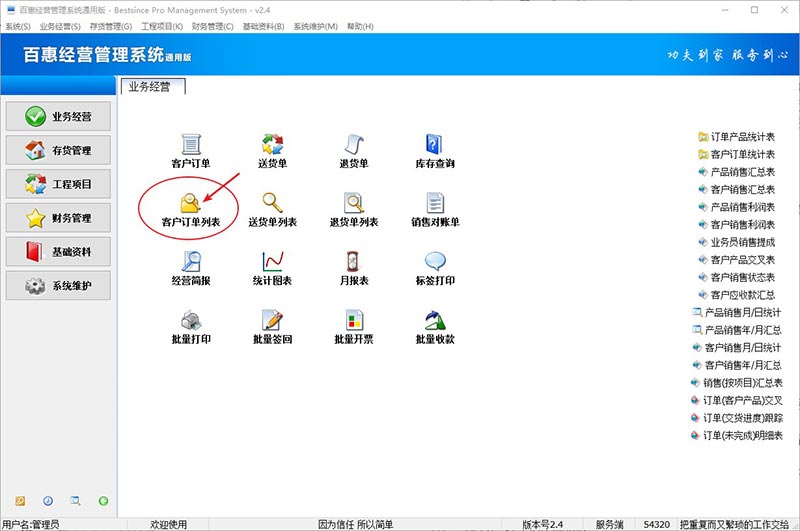
Task: Click the notepad icon in sidebar footer
Action: 20,501
